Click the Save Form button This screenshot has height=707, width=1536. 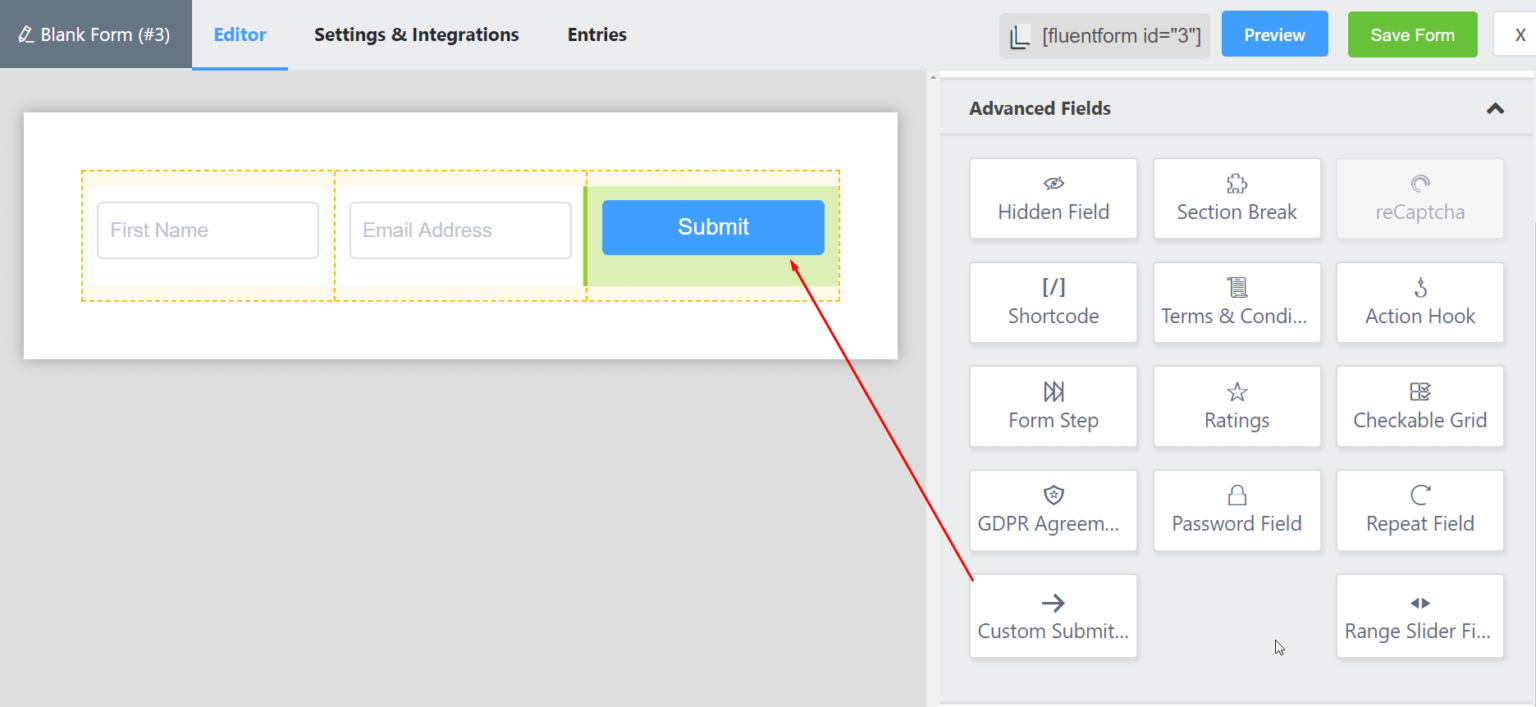point(1412,33)
